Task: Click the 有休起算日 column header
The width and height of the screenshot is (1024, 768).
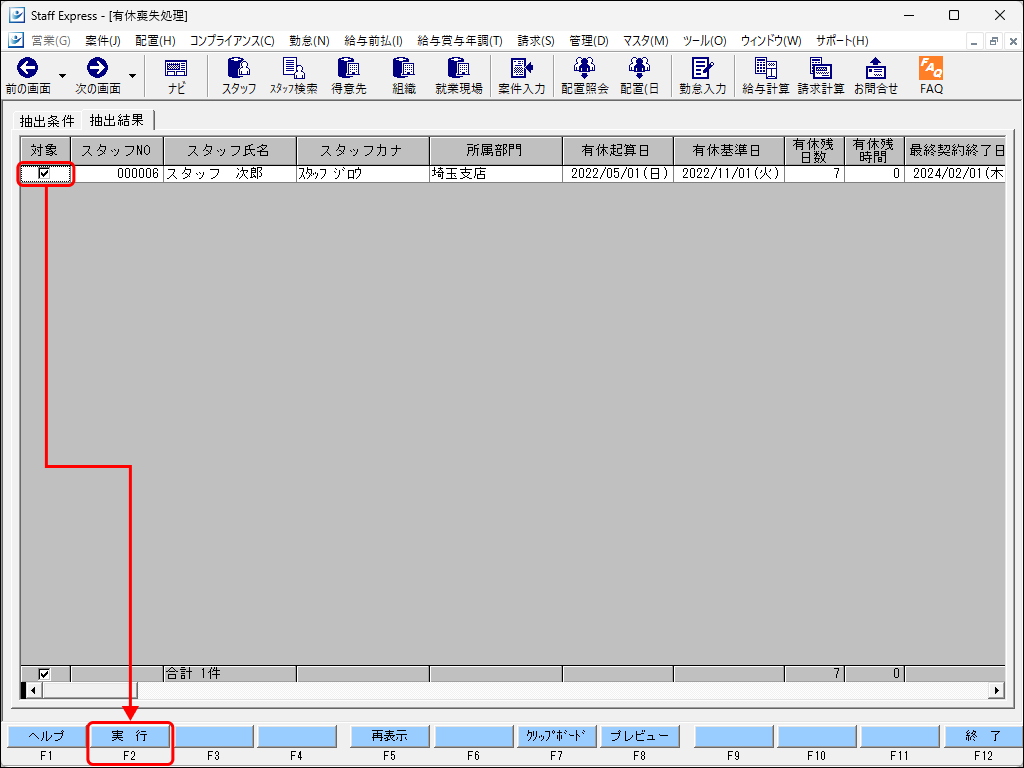Action: pyautogui.click(x=618, y=151)
